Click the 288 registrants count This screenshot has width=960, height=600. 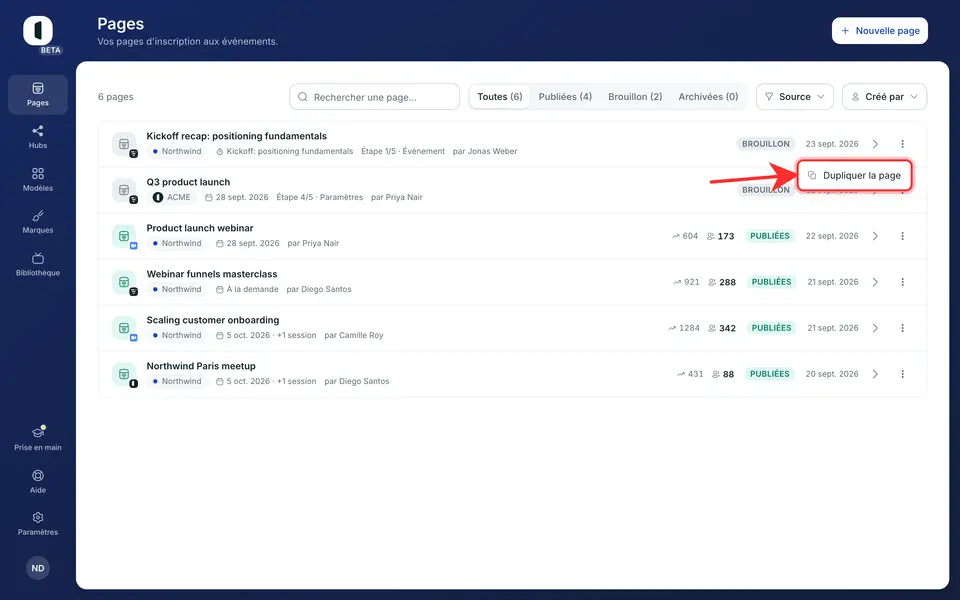tap(722, 282)
